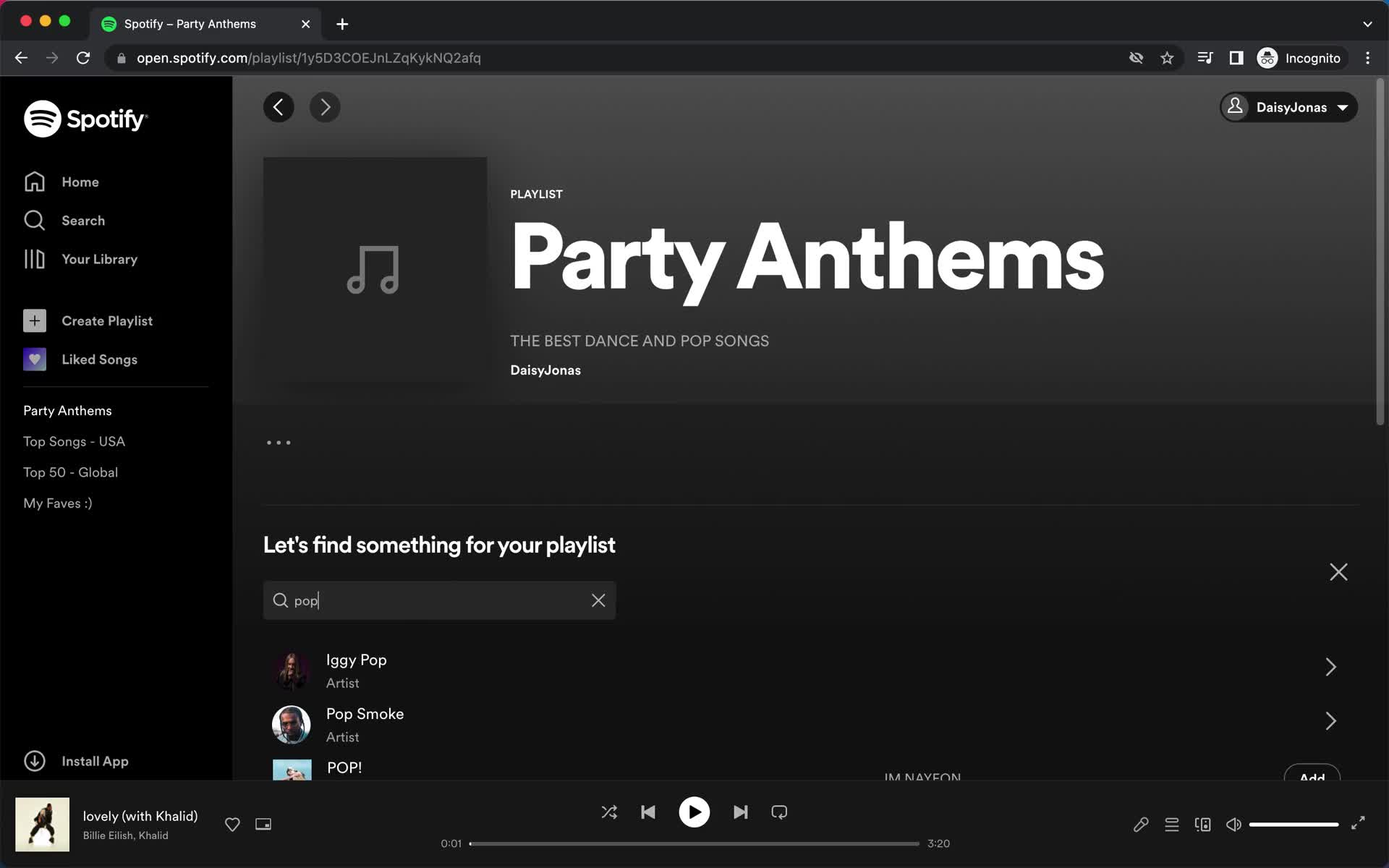The image size is (1389, 868).
Task: Toggle the Repeat icon
Action: tap(779, 812)
